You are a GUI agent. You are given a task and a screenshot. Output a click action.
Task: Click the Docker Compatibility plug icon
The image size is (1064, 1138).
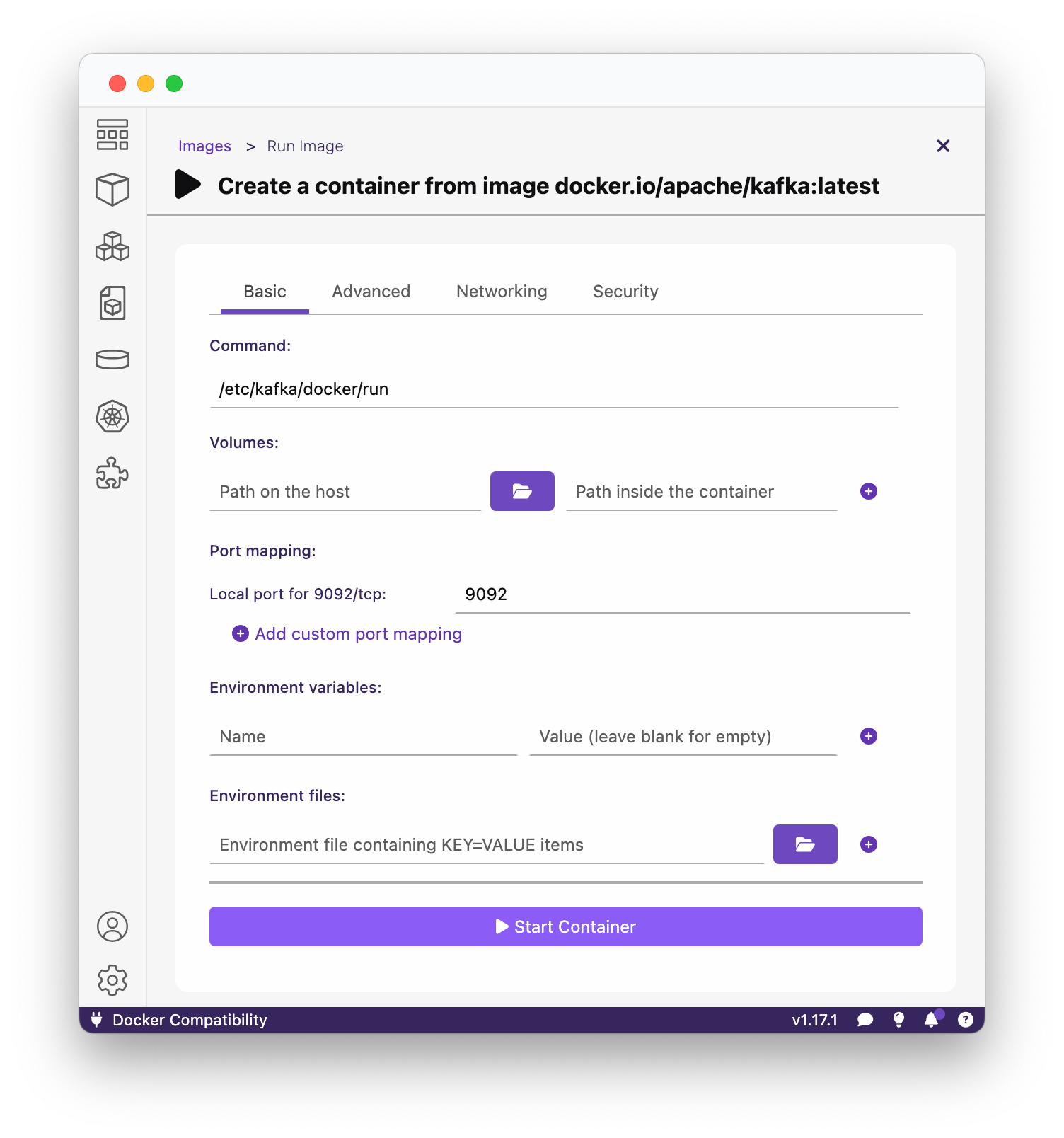(x=97, y=1020)
